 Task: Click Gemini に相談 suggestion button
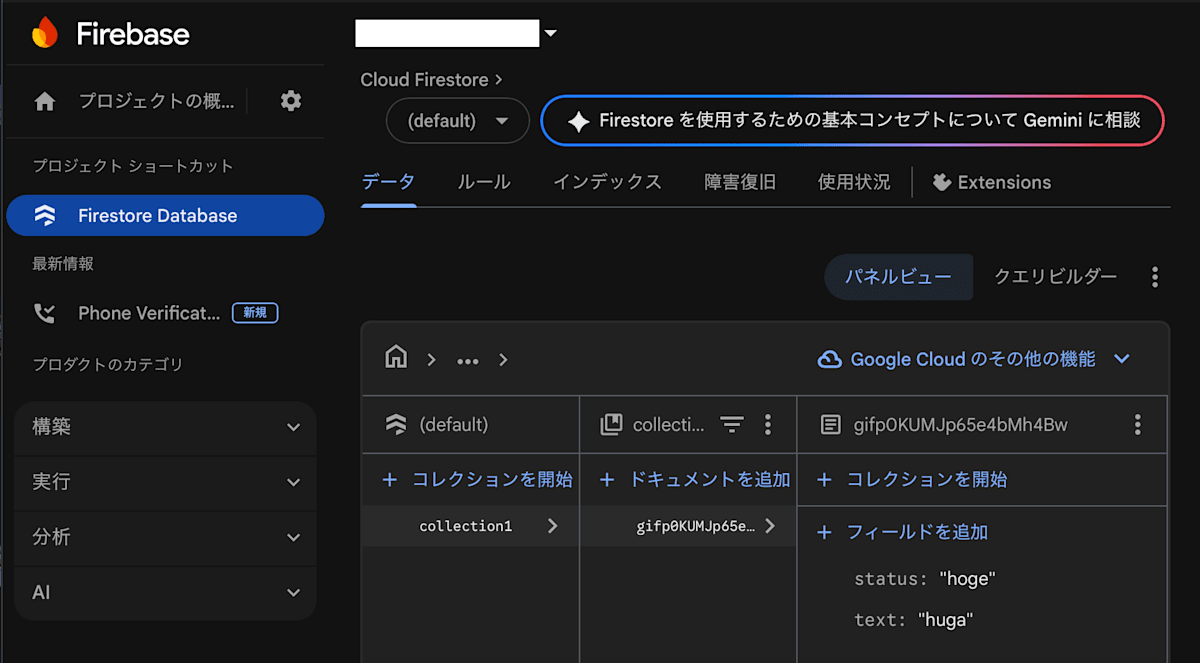[x=853, y=121]
